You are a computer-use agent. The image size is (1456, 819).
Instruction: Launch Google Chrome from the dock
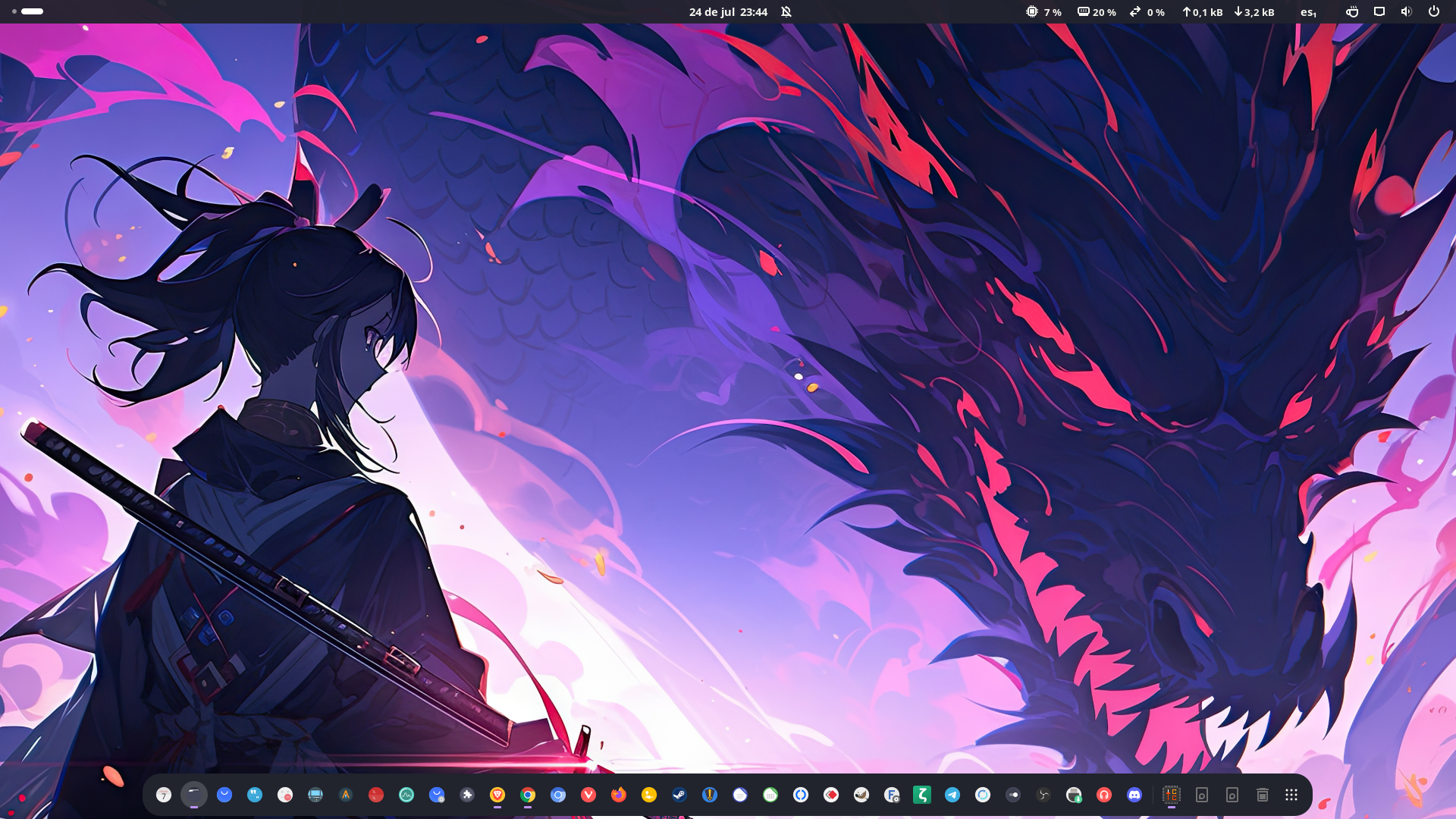click(528, 795)
